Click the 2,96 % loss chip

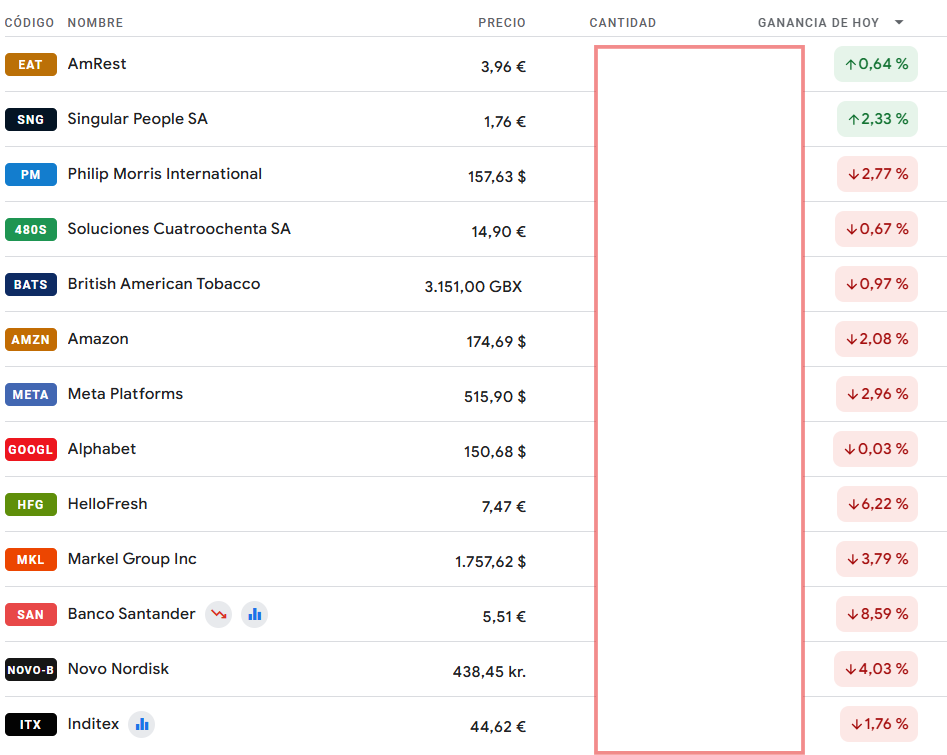click(877, 394)
